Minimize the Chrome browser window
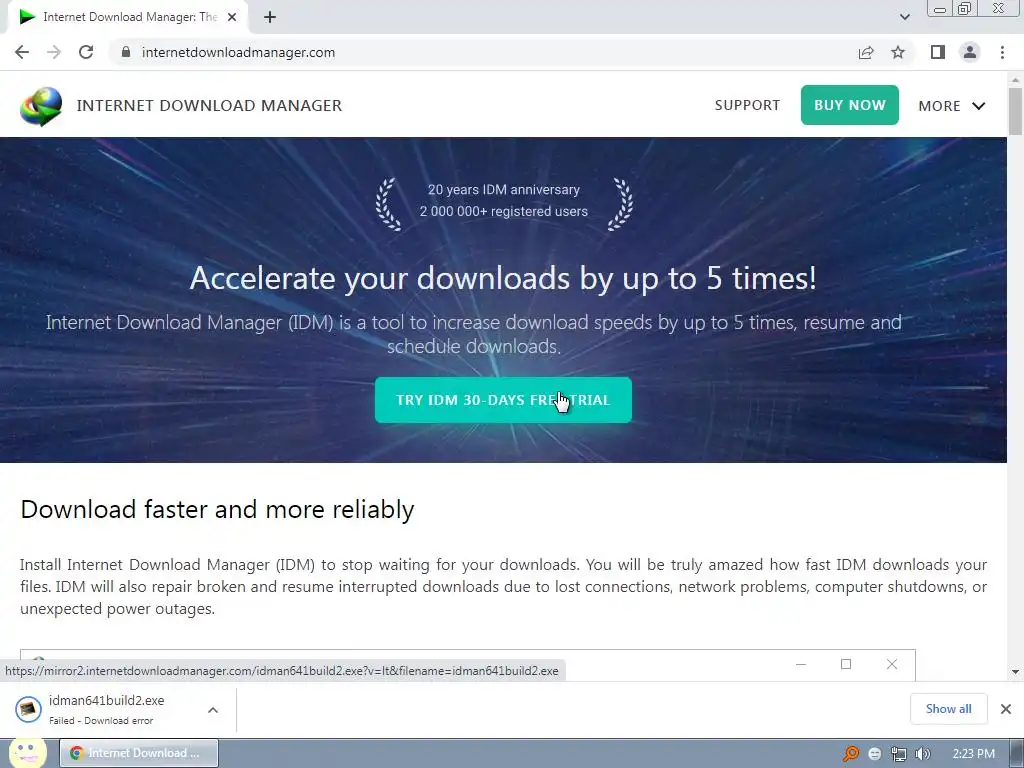This screenshot has width=1024, height=768. (940, 9)
